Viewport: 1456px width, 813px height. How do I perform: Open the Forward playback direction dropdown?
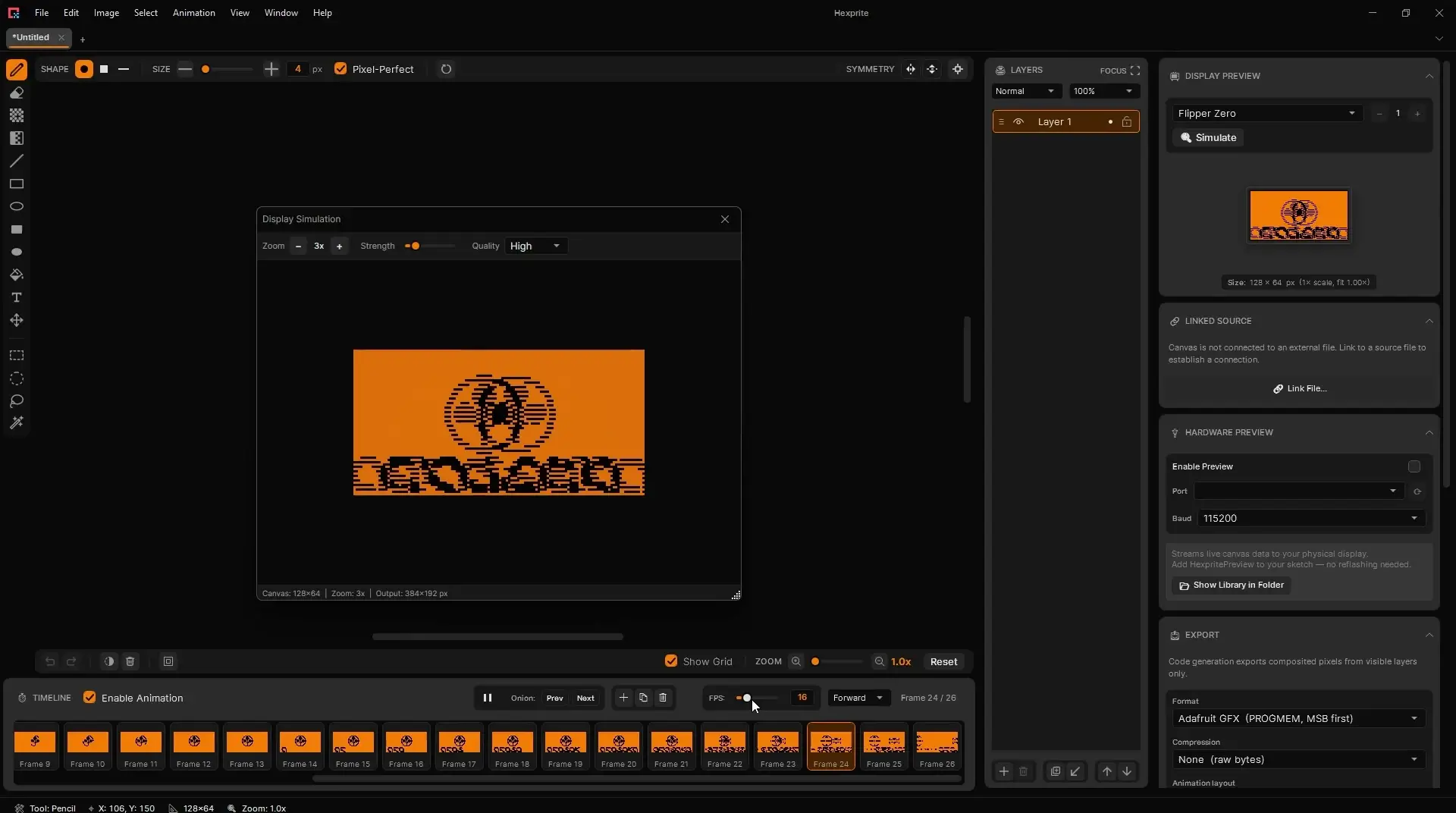(858, 698)
